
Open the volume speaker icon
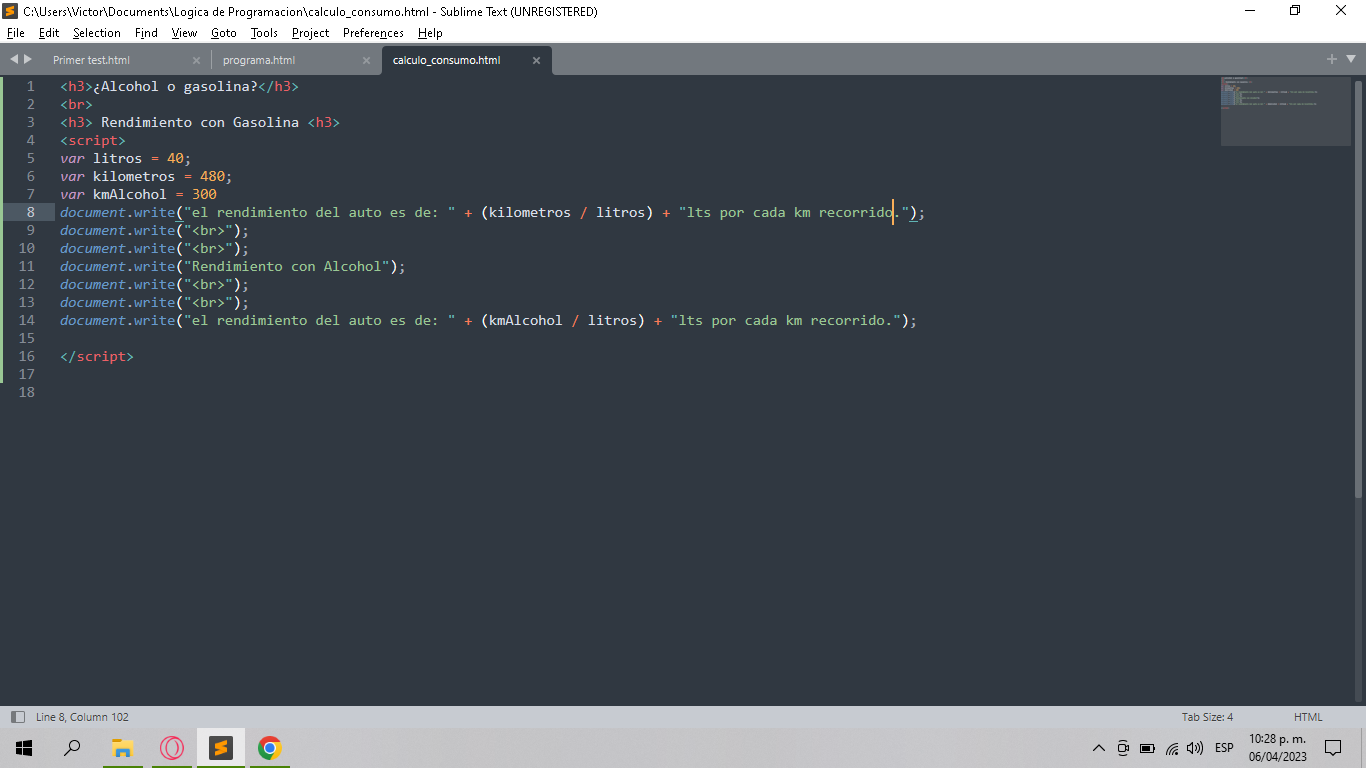point(1195,747)
